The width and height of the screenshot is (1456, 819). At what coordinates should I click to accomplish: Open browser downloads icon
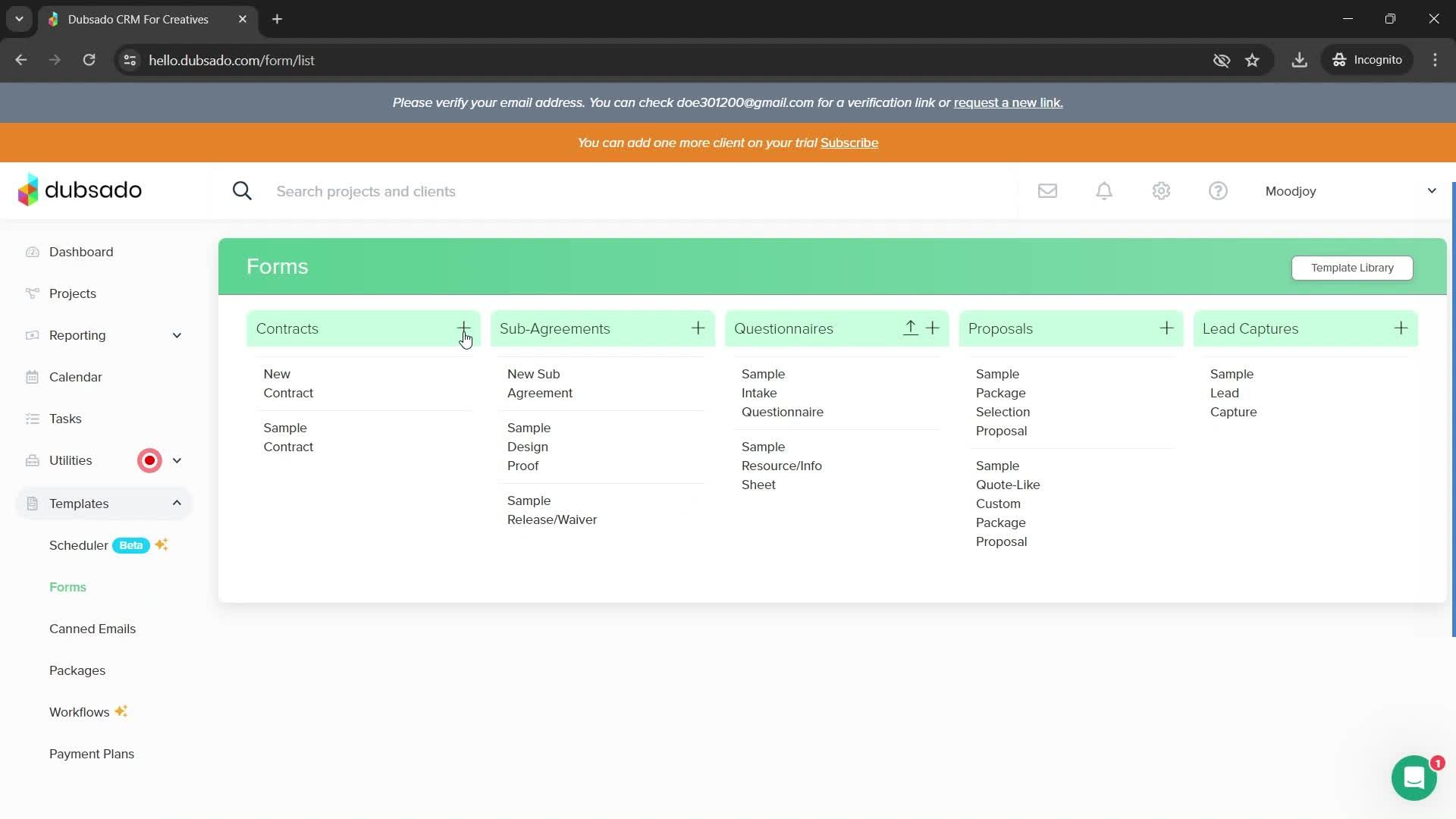[x=1299, y=60]
